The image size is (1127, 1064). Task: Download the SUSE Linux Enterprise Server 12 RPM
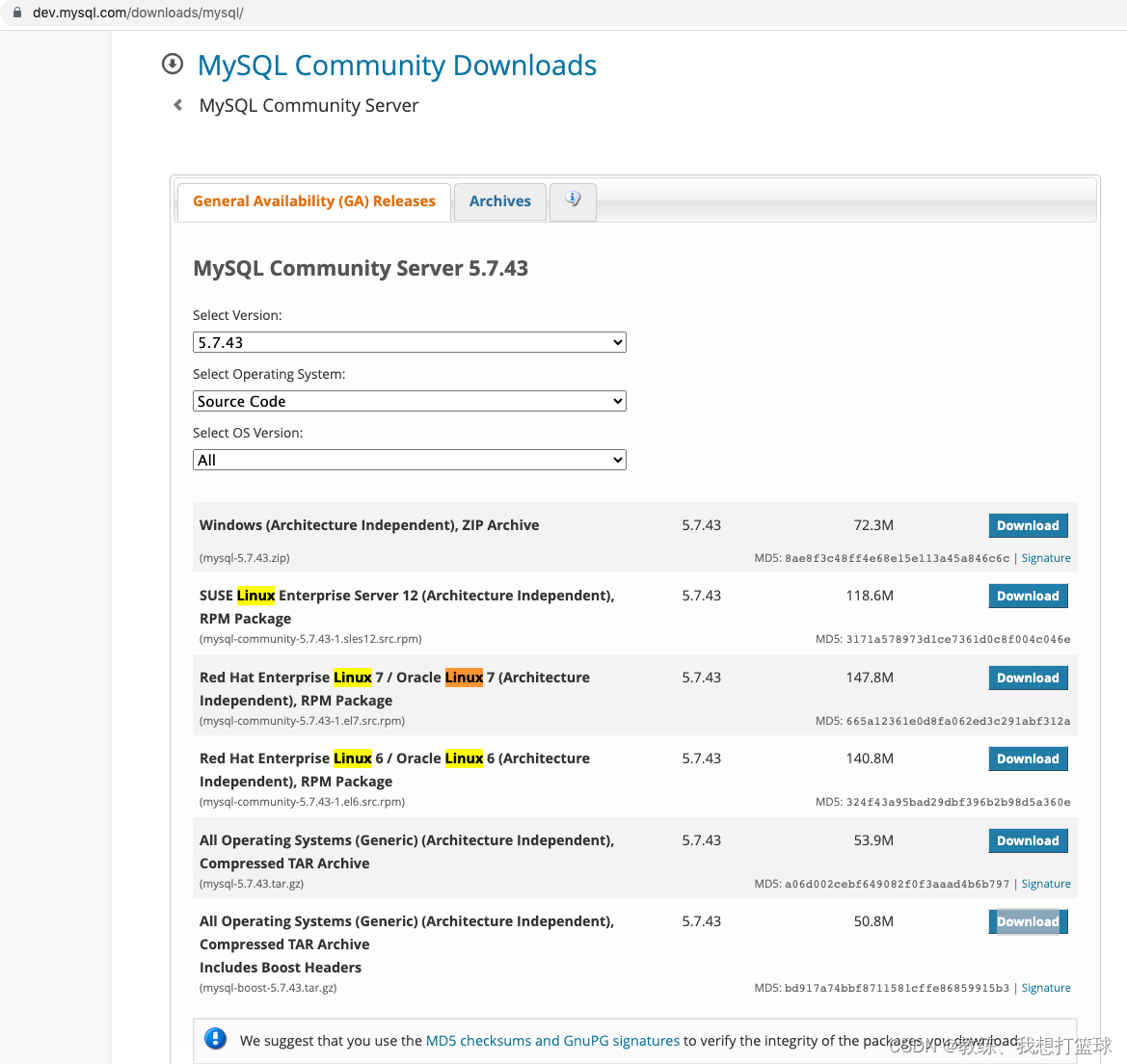pyautogui.click(x=1028, y=596)
